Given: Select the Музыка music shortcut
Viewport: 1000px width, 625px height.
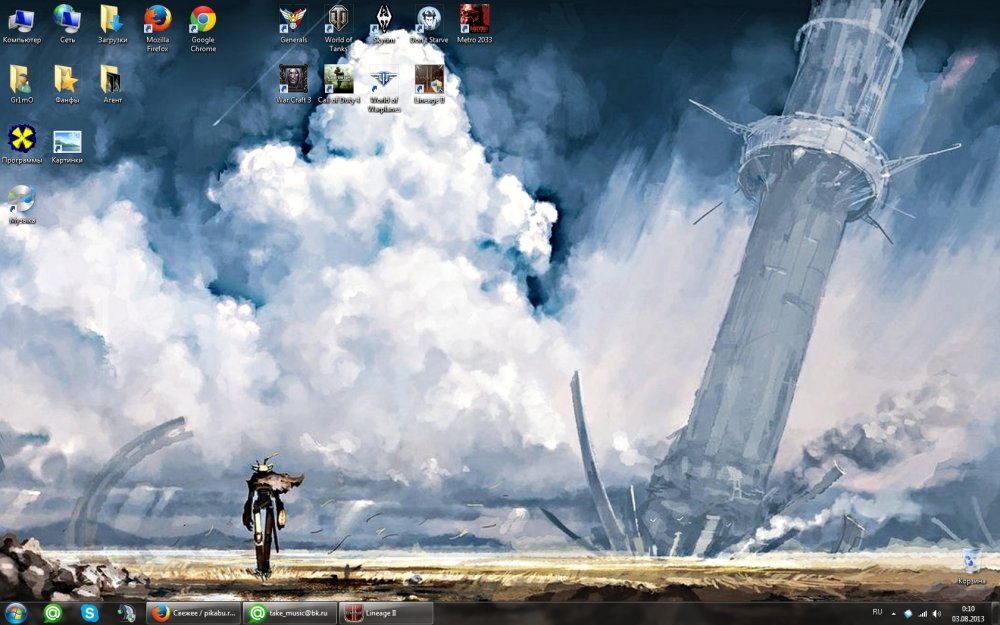Looking at the screenshot, I should pyautogui.click(x=22, y=205).
